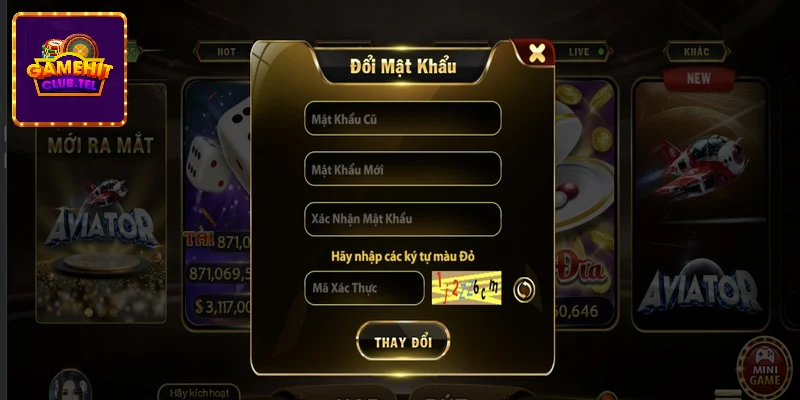This screenshot has height=400, width=800.
Task: Select the player avatar portrait
Action: (71, 386)
